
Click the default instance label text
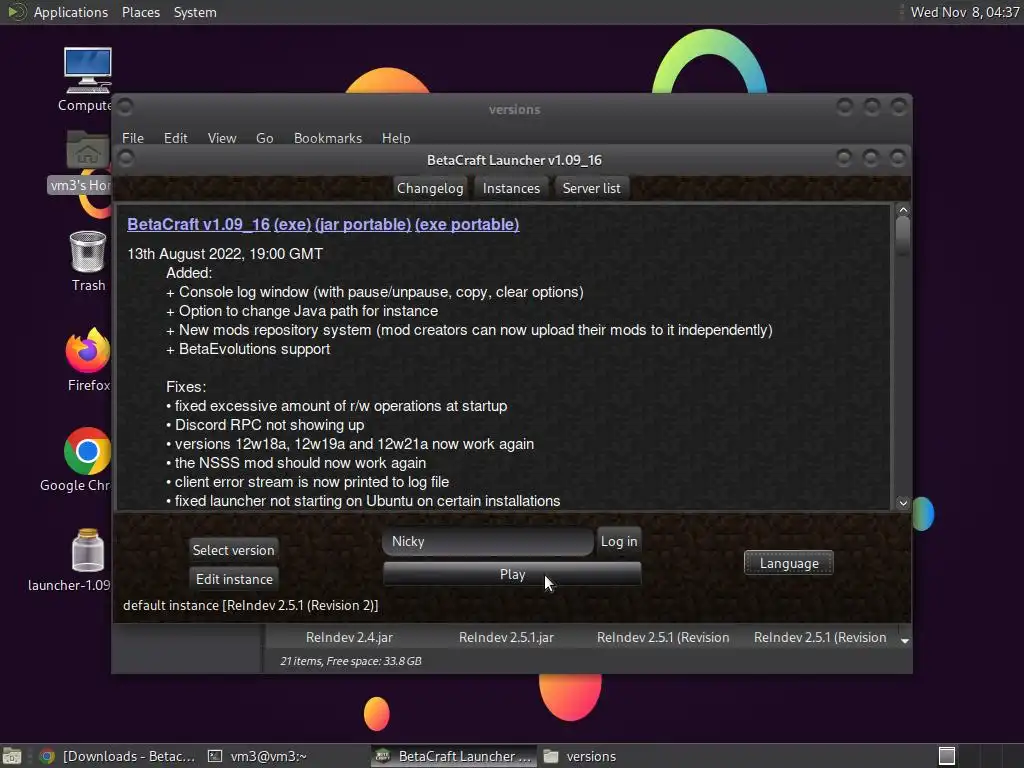251,605
